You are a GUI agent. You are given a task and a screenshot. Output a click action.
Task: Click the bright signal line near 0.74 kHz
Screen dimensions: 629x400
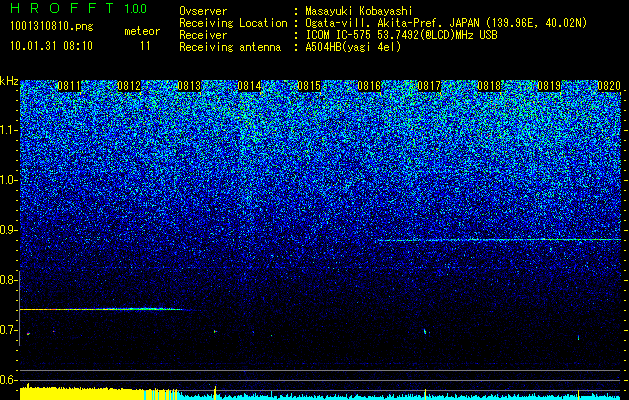[100, 309]
